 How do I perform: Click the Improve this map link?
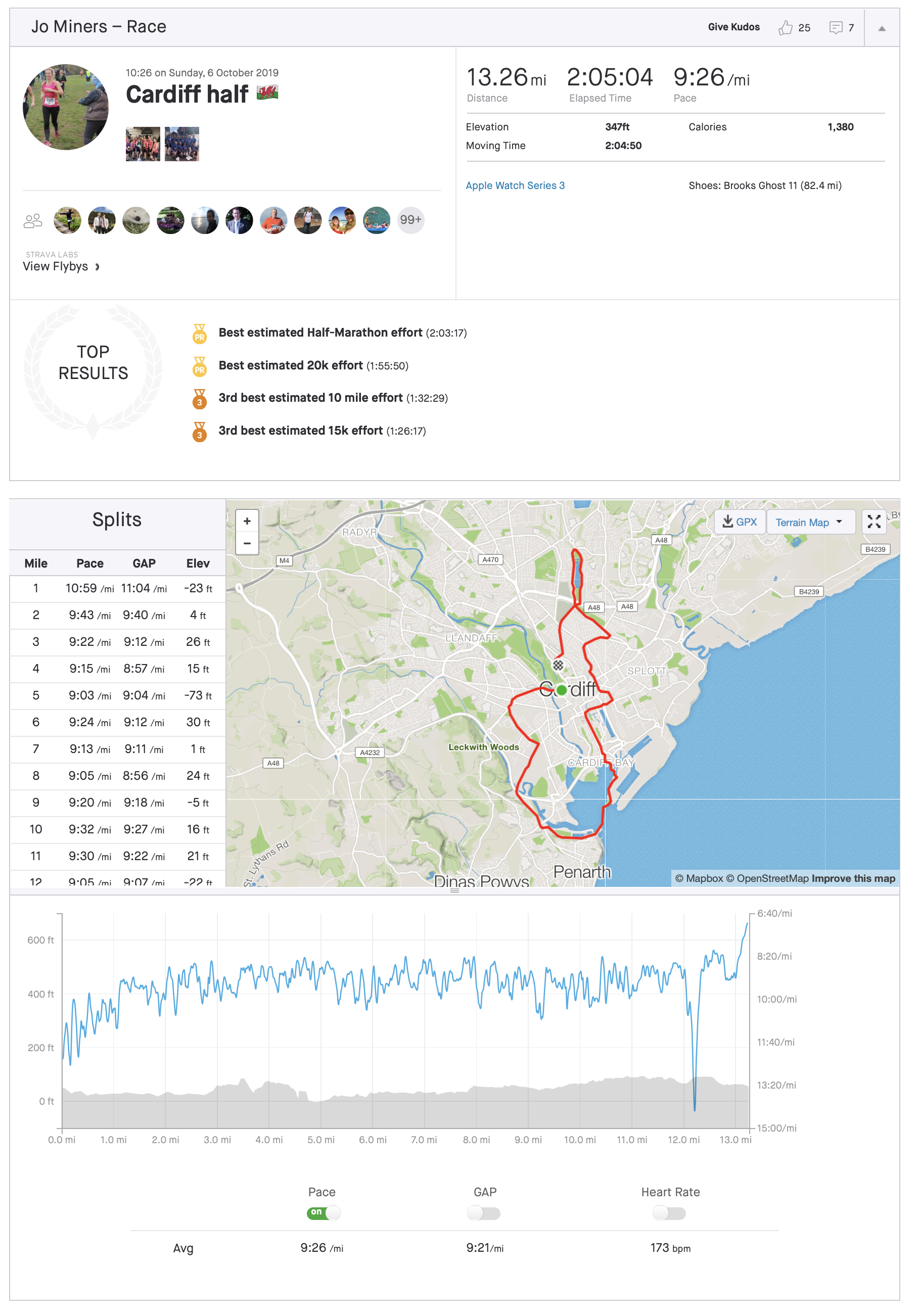tap(853, 878)
